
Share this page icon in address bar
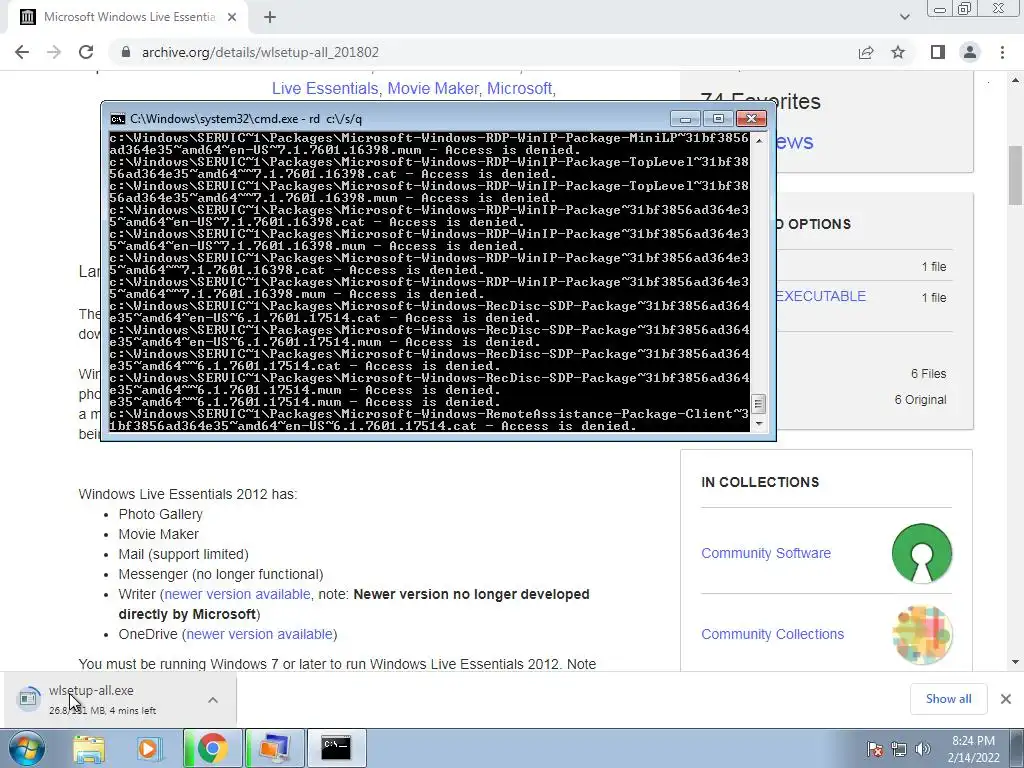[866, 52]
